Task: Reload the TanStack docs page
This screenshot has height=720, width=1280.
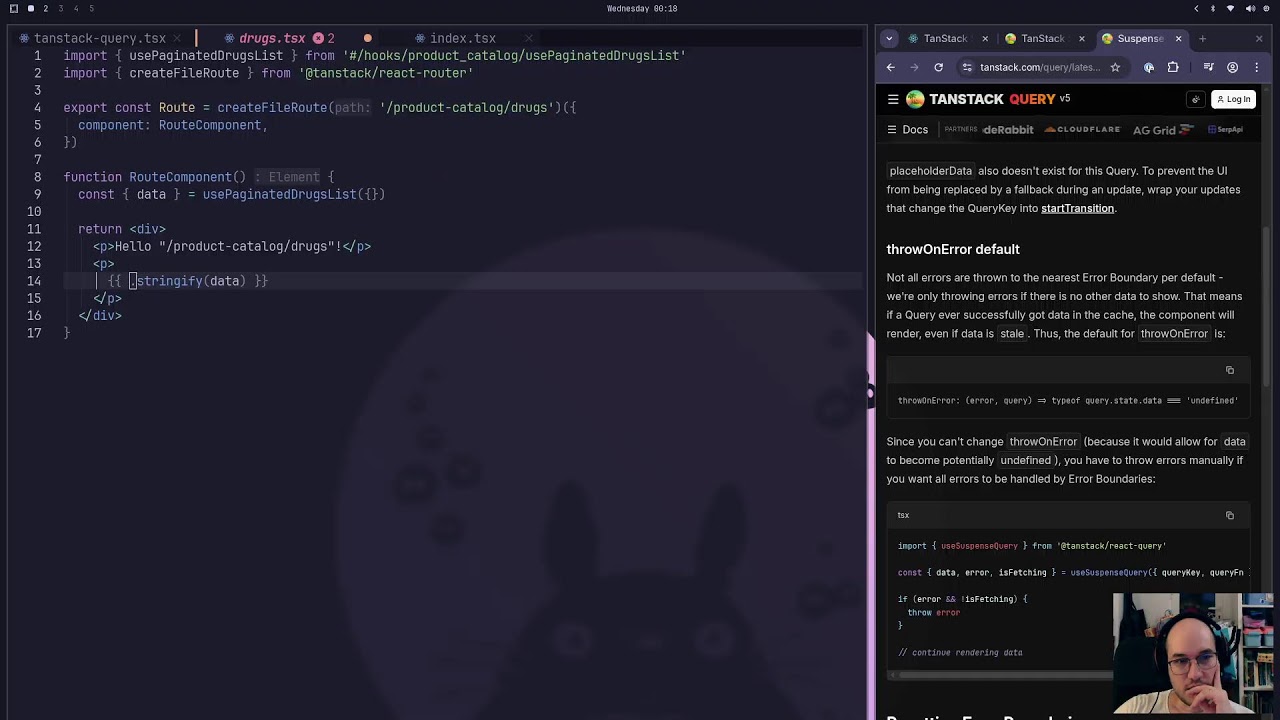Action: [938, 67]
